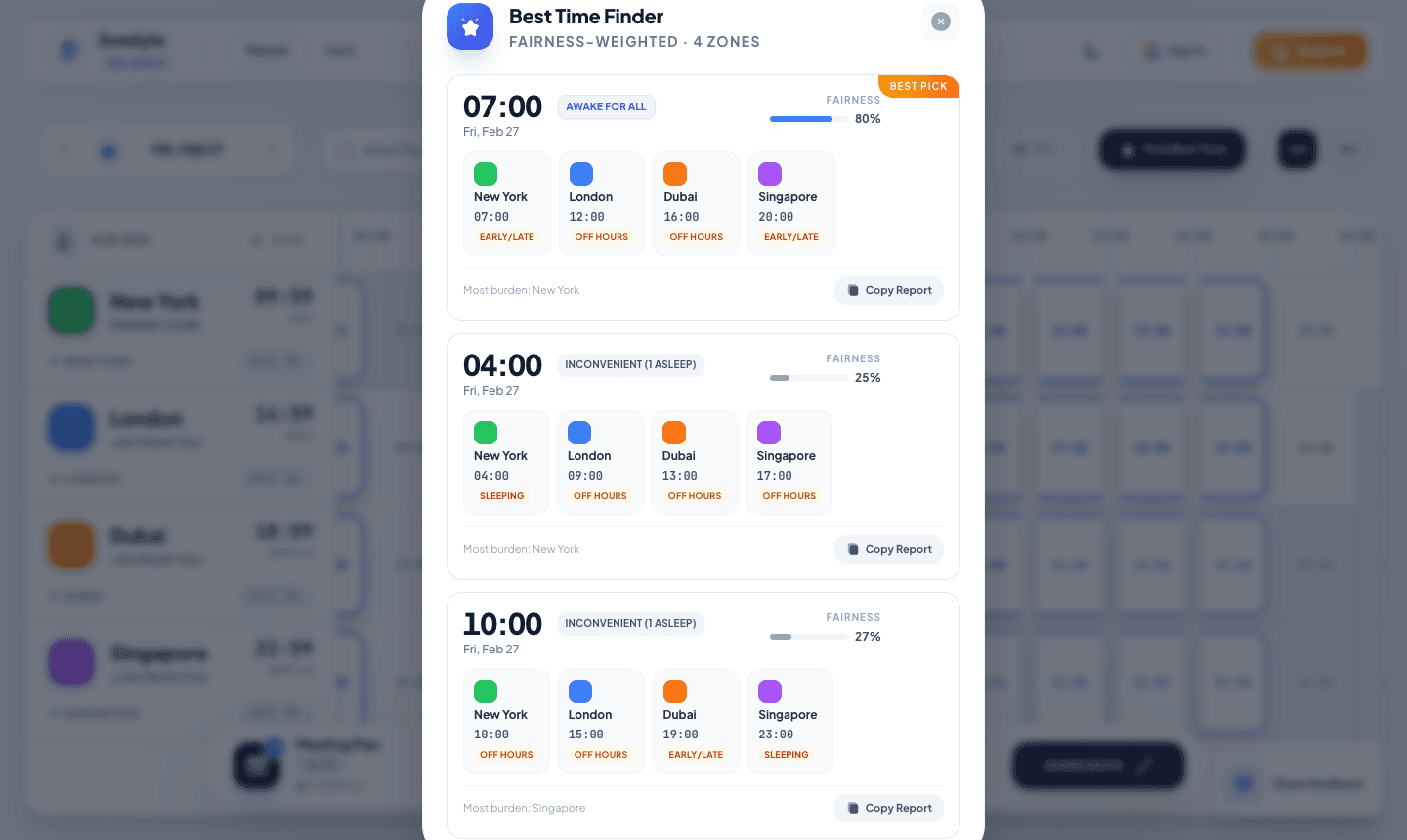Open the London tile in 04:00 card
Screen dimensions: 1407x840
click(x=600, y=462)
